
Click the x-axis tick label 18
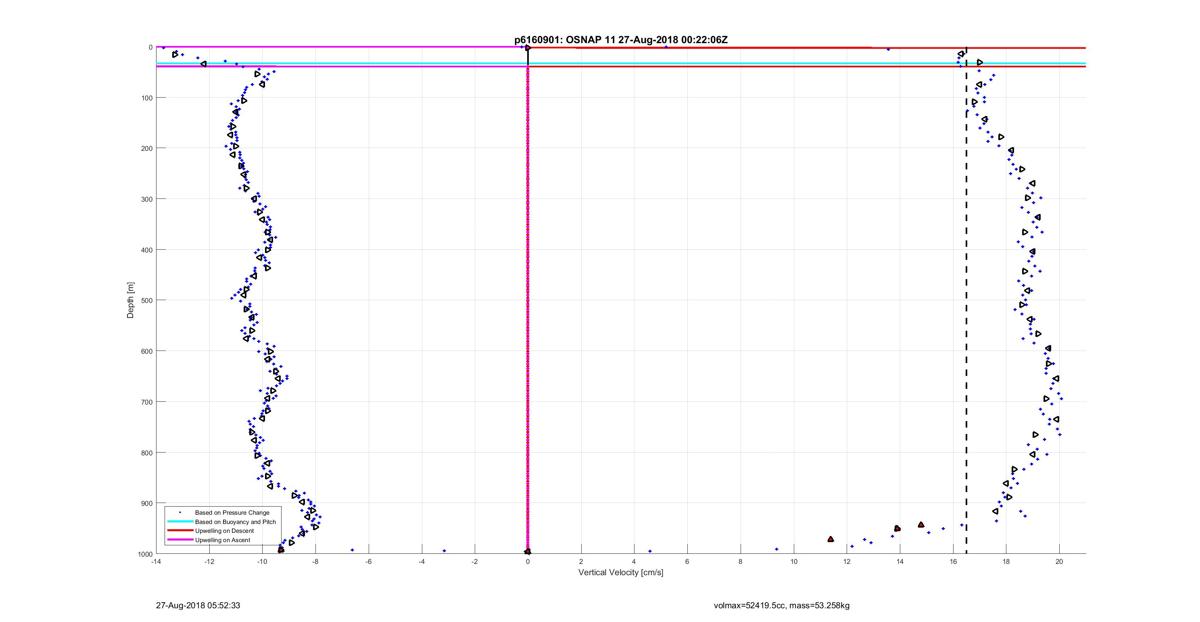tap(1006, 562)
